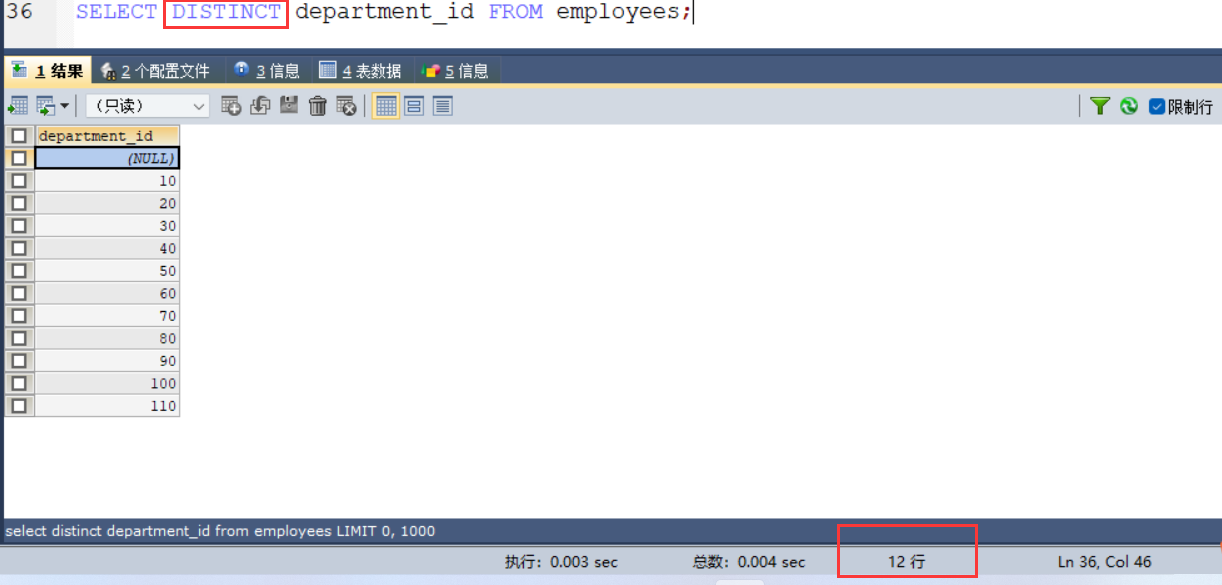Click the green filter funnel icon
The height and width of the screenshot is (585, 1222).
click(1100, 105)
